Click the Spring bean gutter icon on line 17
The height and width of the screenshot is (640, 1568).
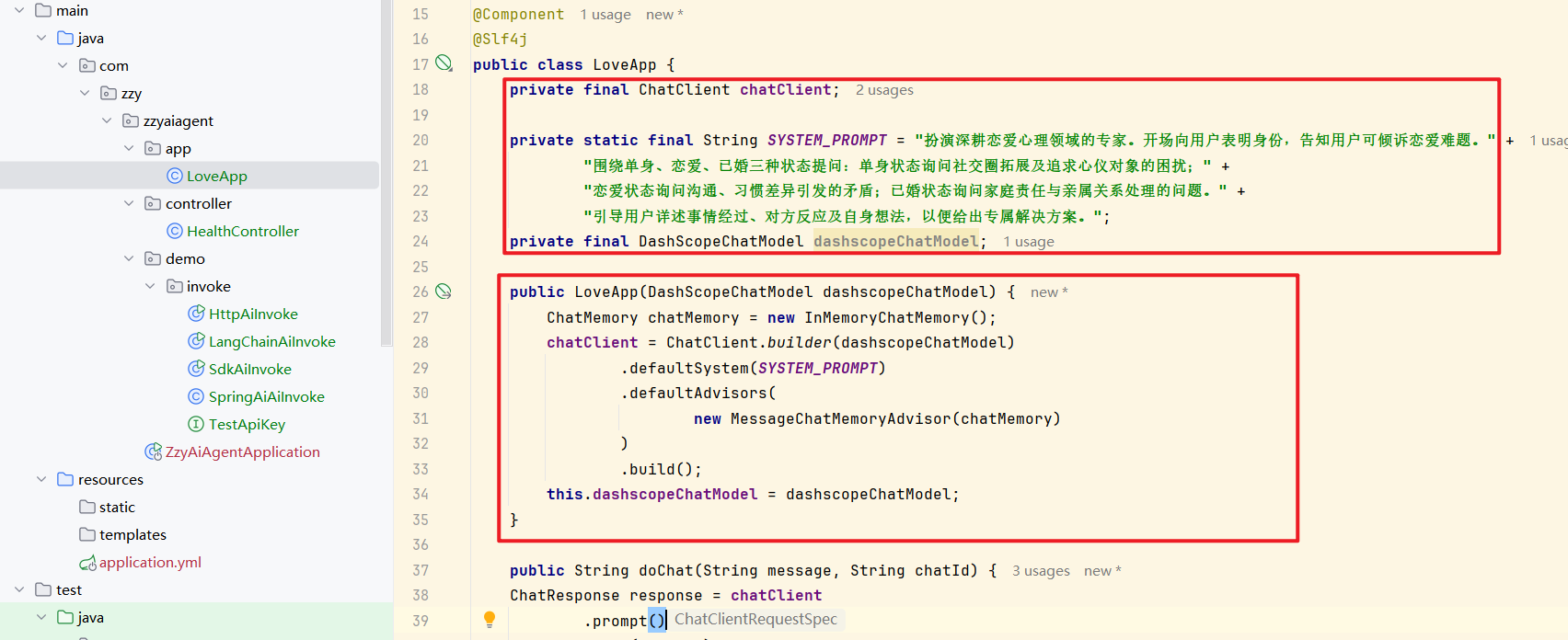[444, 63]
